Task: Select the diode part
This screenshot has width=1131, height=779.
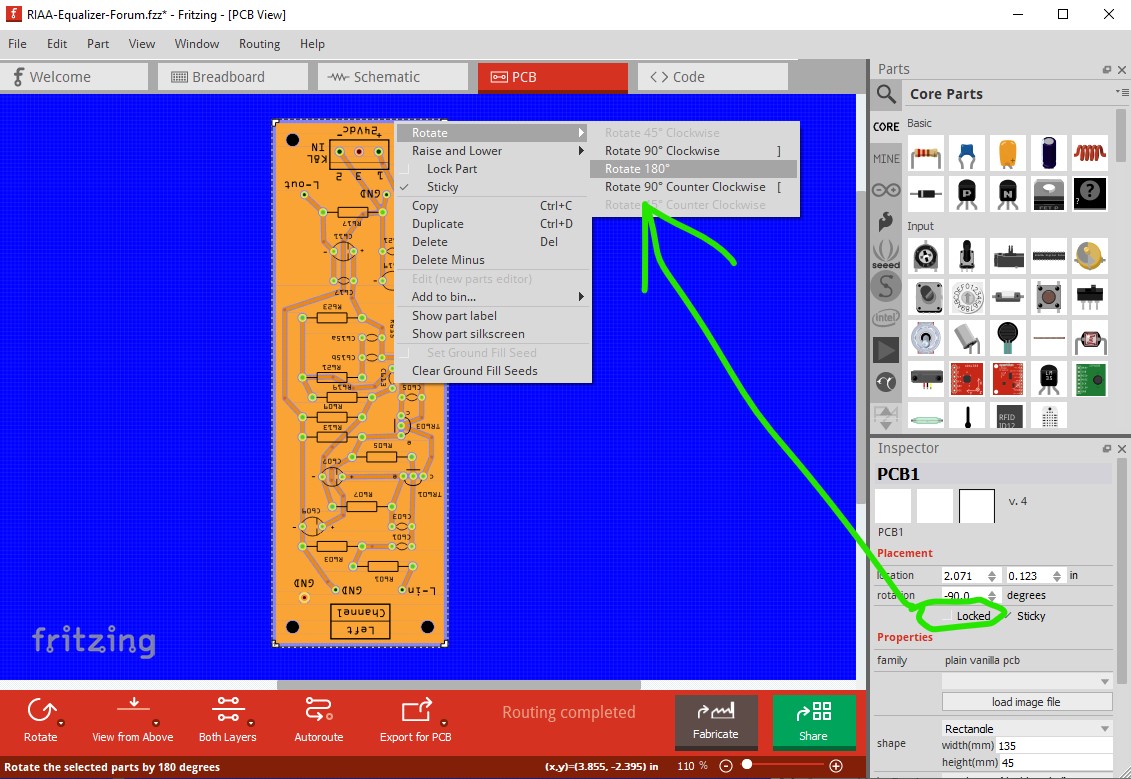Action: pos(925,193)
